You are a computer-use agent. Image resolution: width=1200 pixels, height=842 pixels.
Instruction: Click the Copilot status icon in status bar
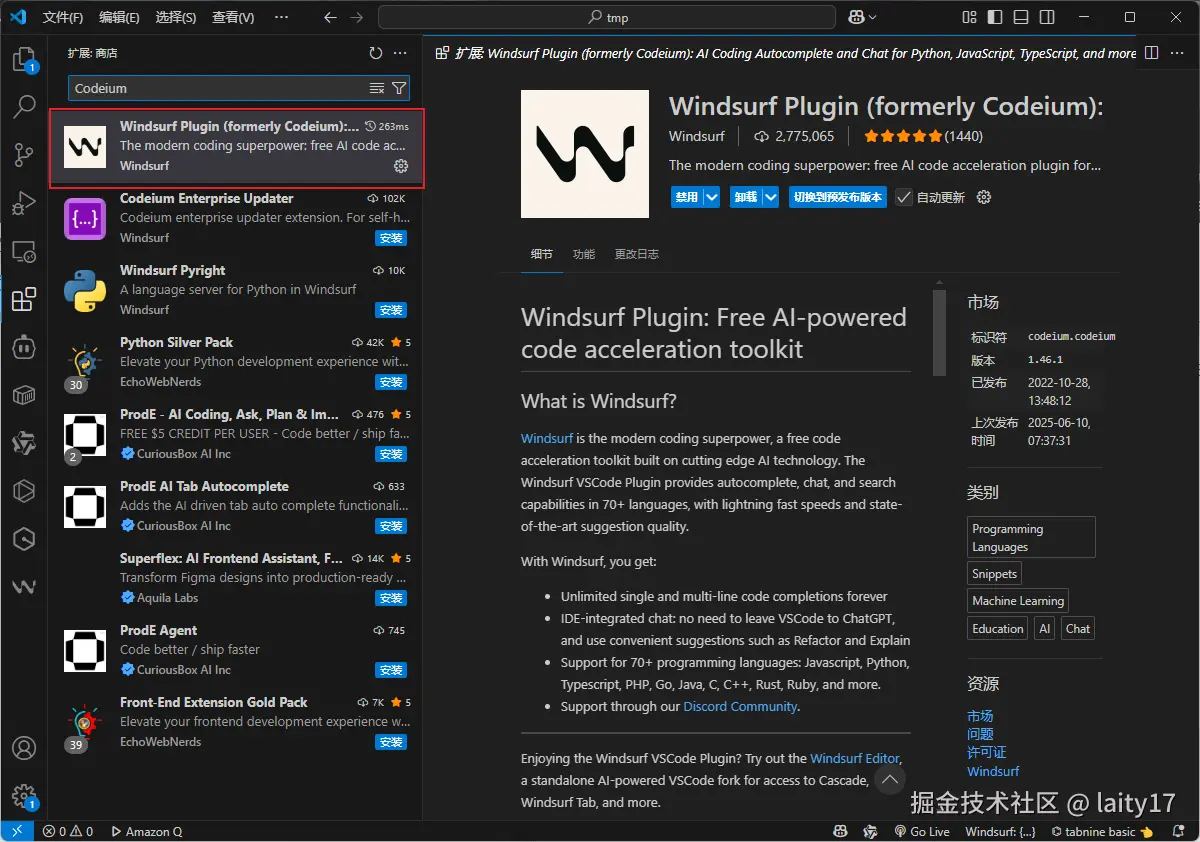(841, 831)
